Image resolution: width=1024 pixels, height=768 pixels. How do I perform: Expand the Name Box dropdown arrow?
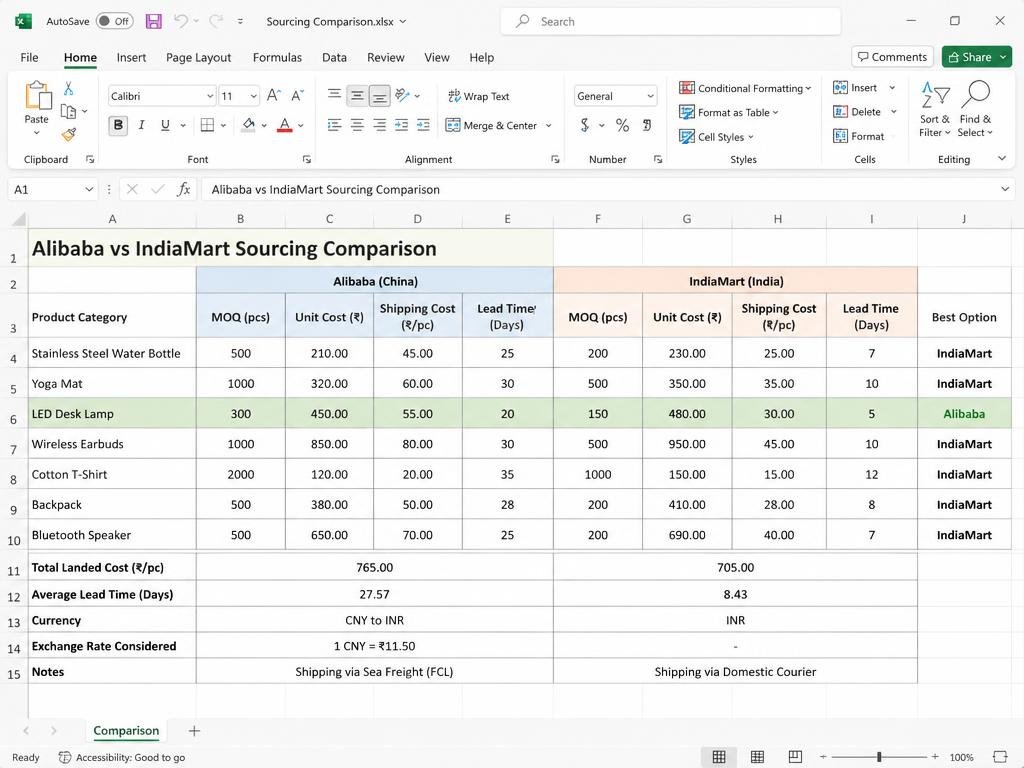89,189
